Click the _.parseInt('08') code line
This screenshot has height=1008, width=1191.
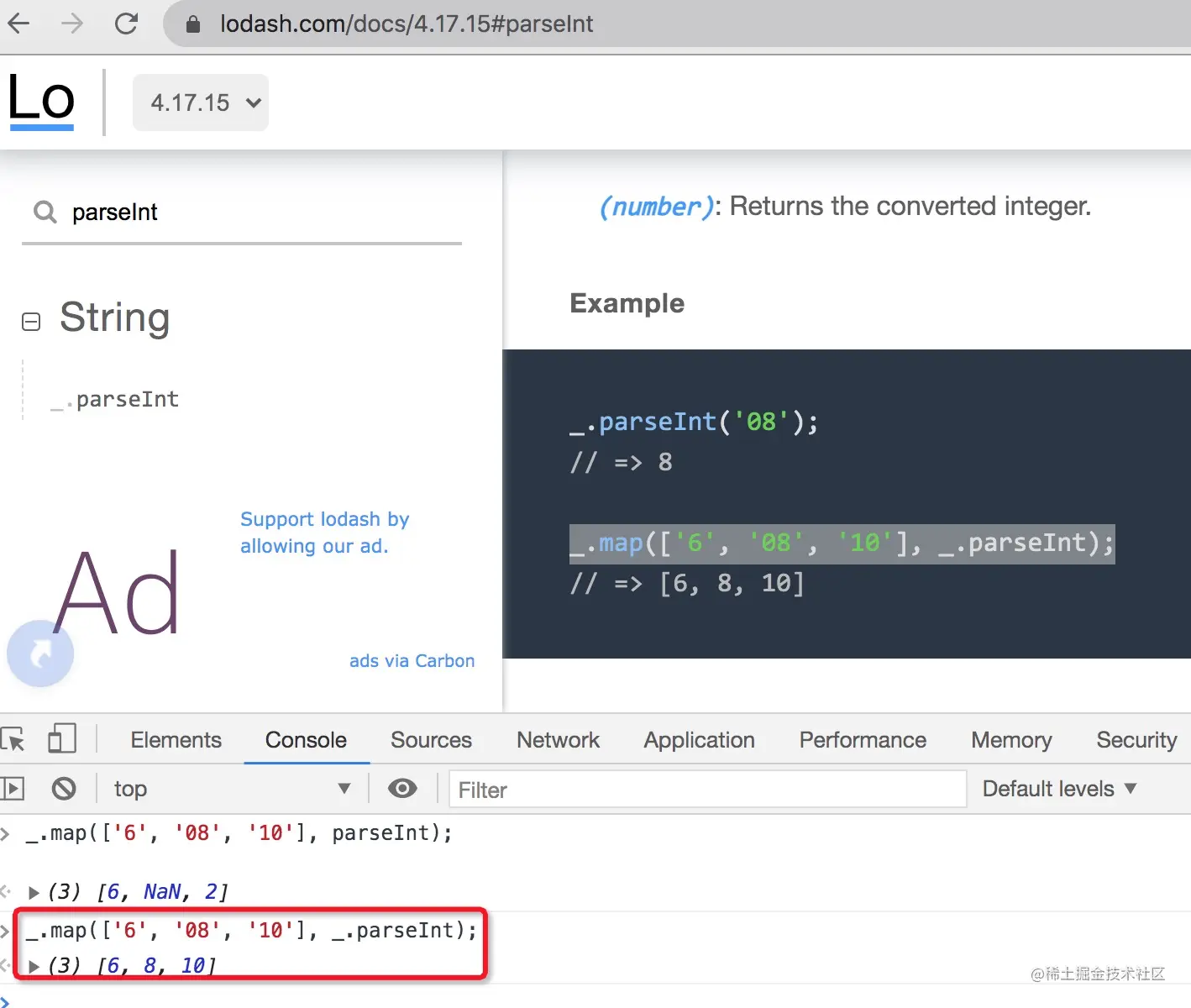[694, 422]
